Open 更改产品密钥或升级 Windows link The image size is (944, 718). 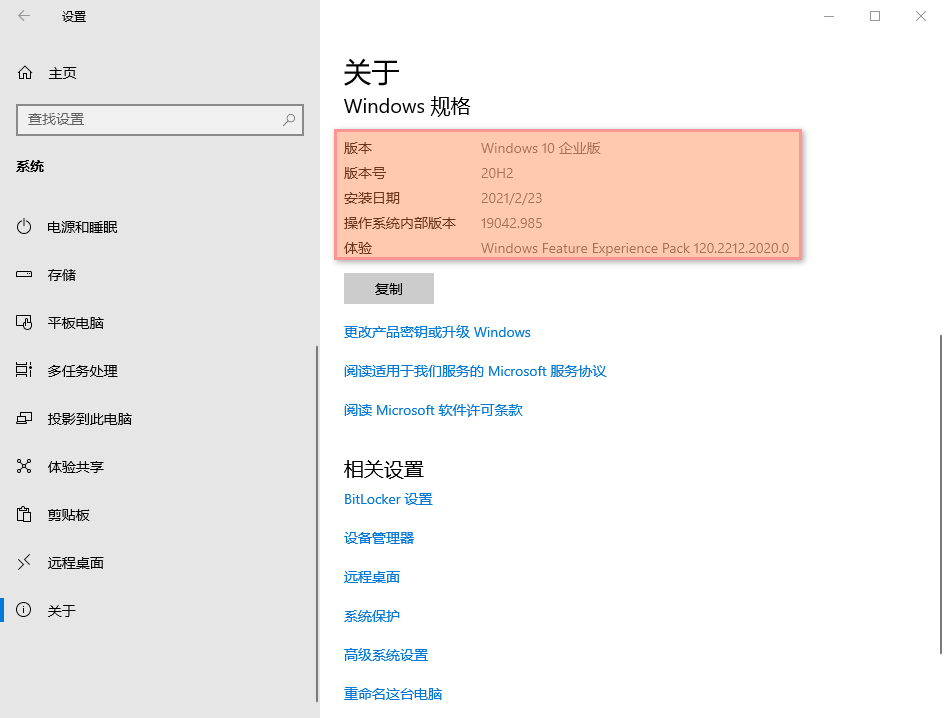437,332
